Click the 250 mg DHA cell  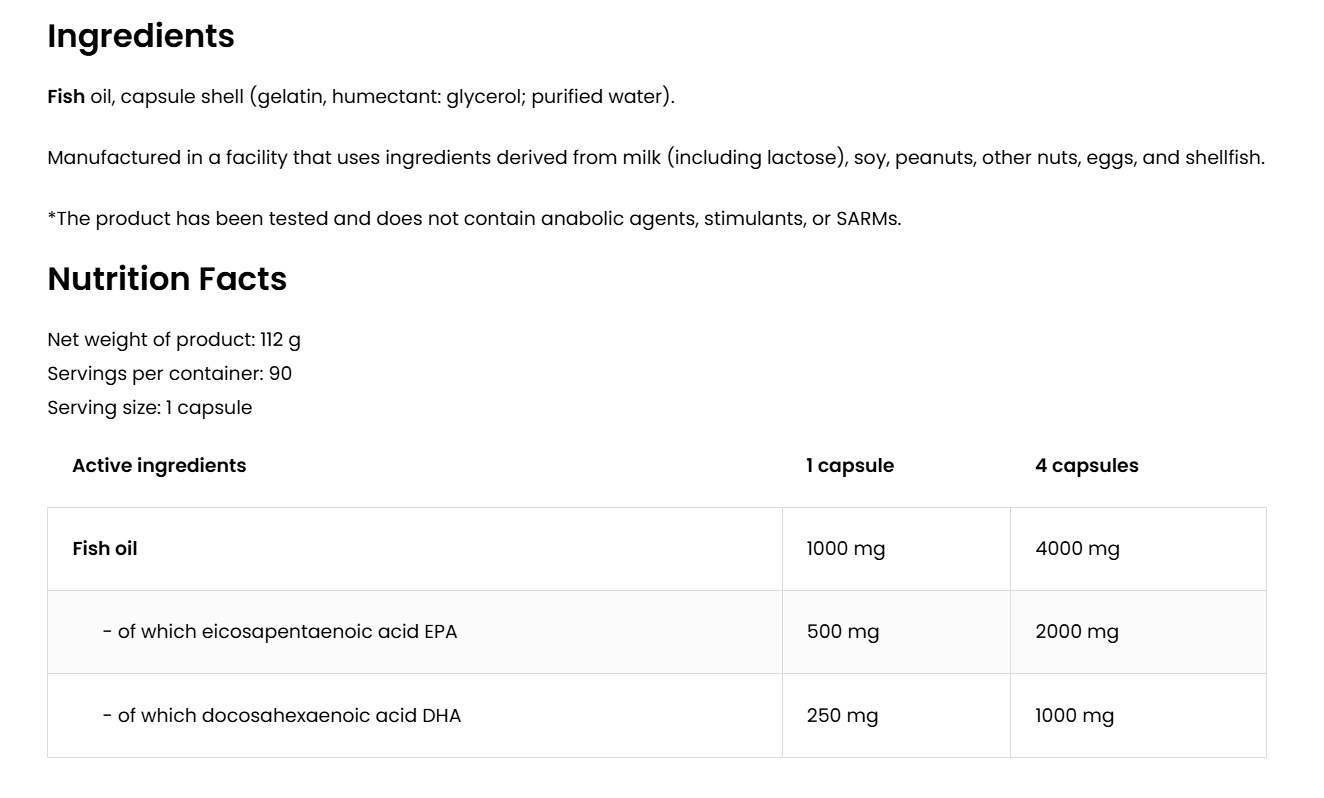tap(842, 716)
